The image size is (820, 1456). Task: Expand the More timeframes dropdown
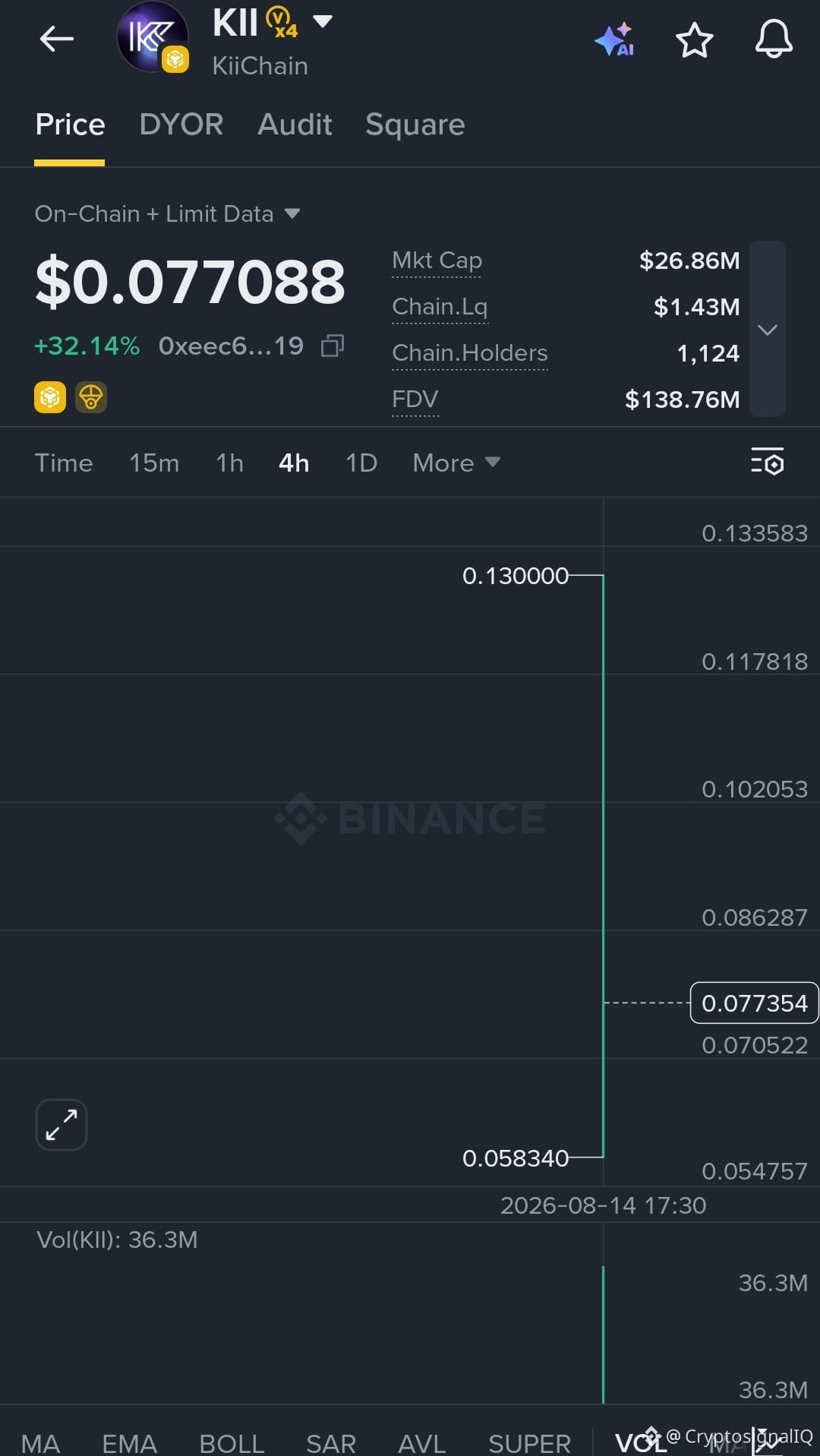456,463
